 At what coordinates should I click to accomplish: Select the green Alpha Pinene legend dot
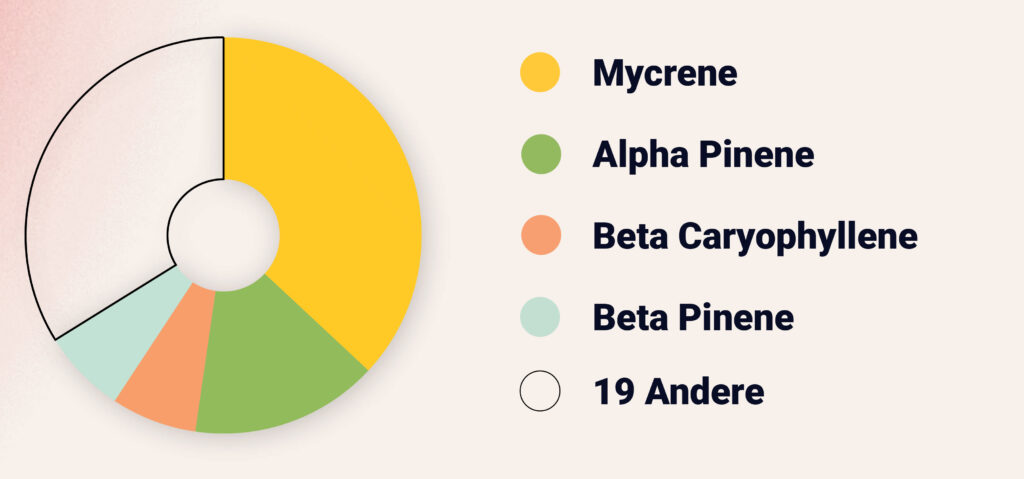pos(540,154)
